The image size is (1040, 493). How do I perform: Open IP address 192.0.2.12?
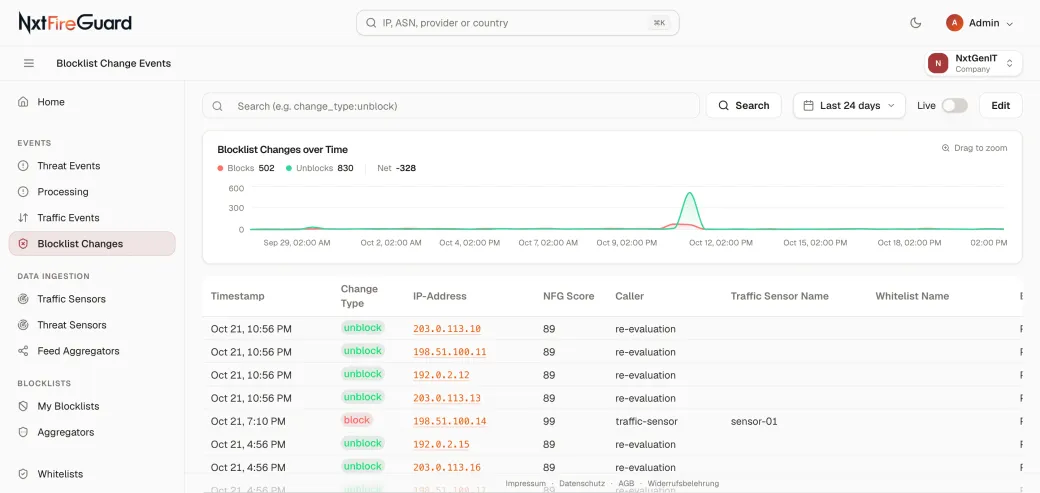[x=441, y=375]
